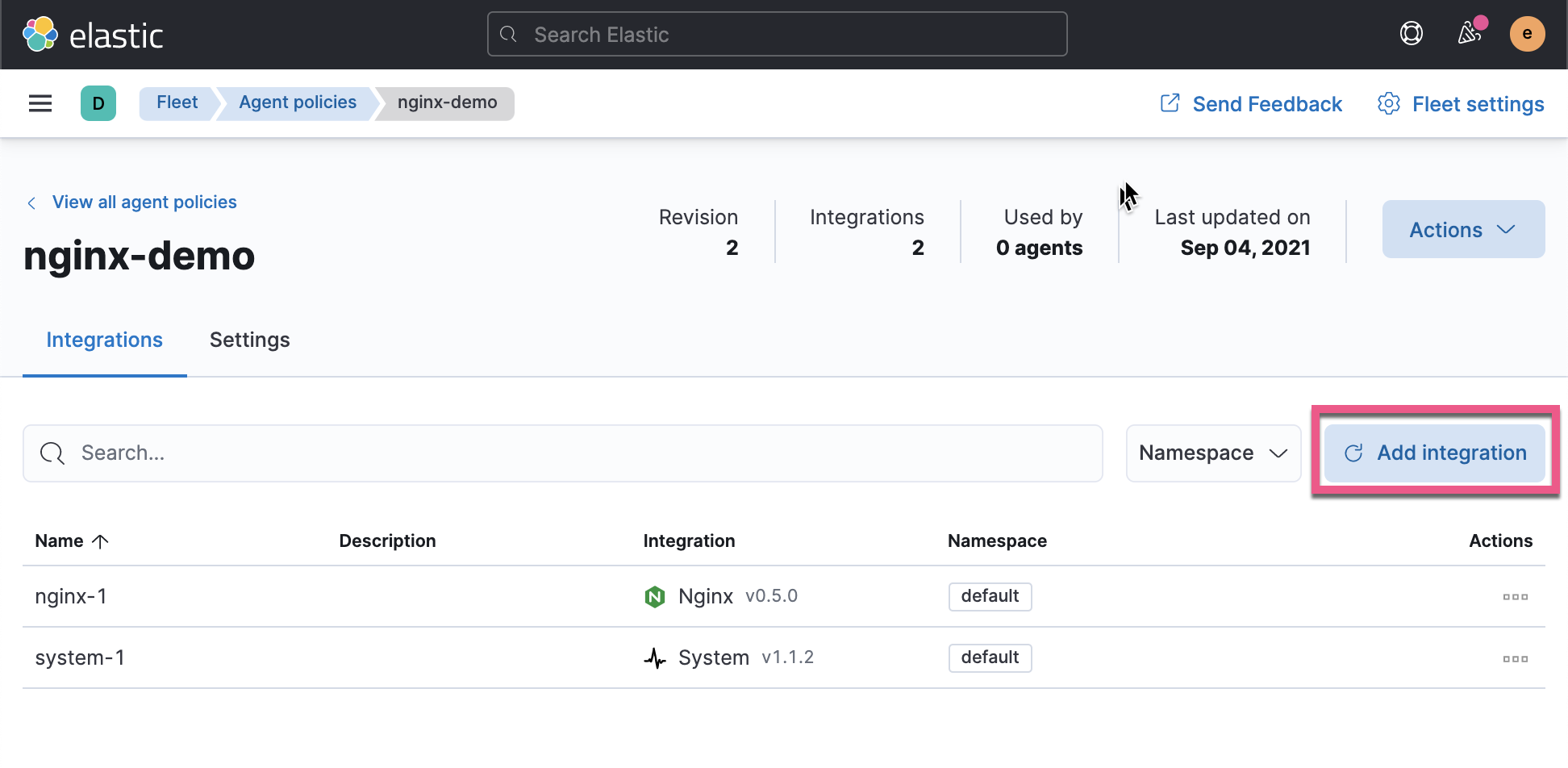Open the help lifebuoy icon

pos(1412,34)
